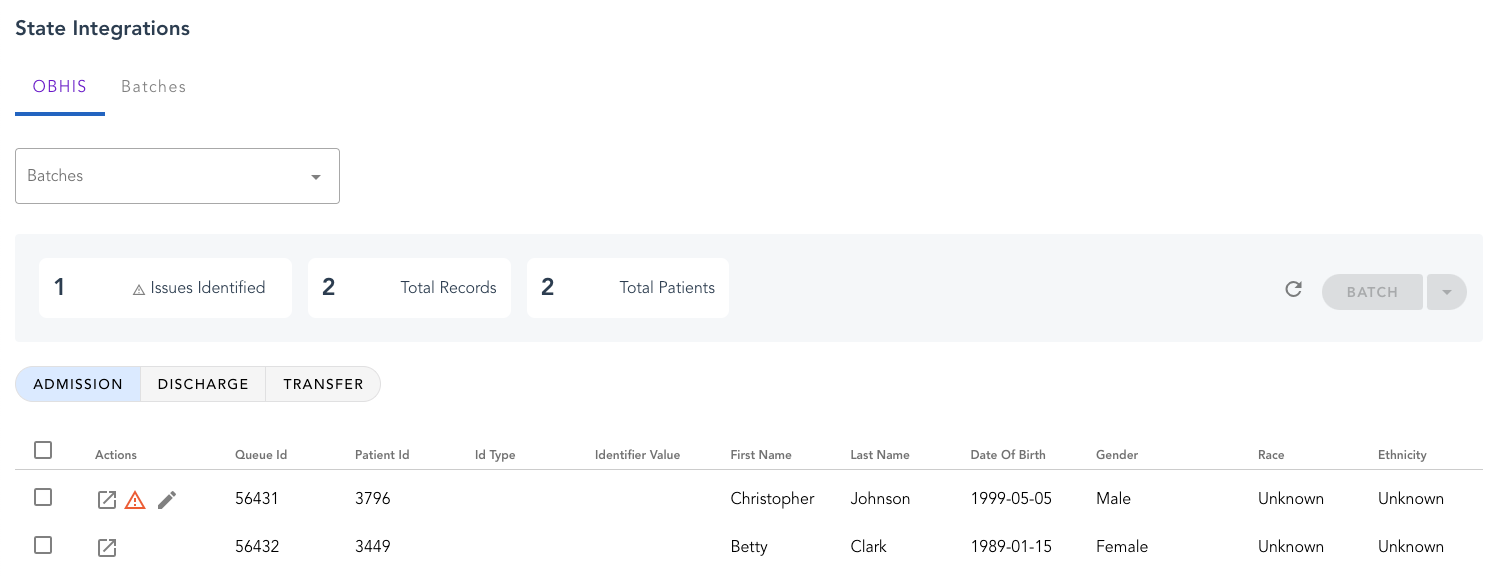Image resolution: width=1493 pixels, height=578 pixels.
Task: Show the DISCHARGE records
Action: [x=203, y=384]
